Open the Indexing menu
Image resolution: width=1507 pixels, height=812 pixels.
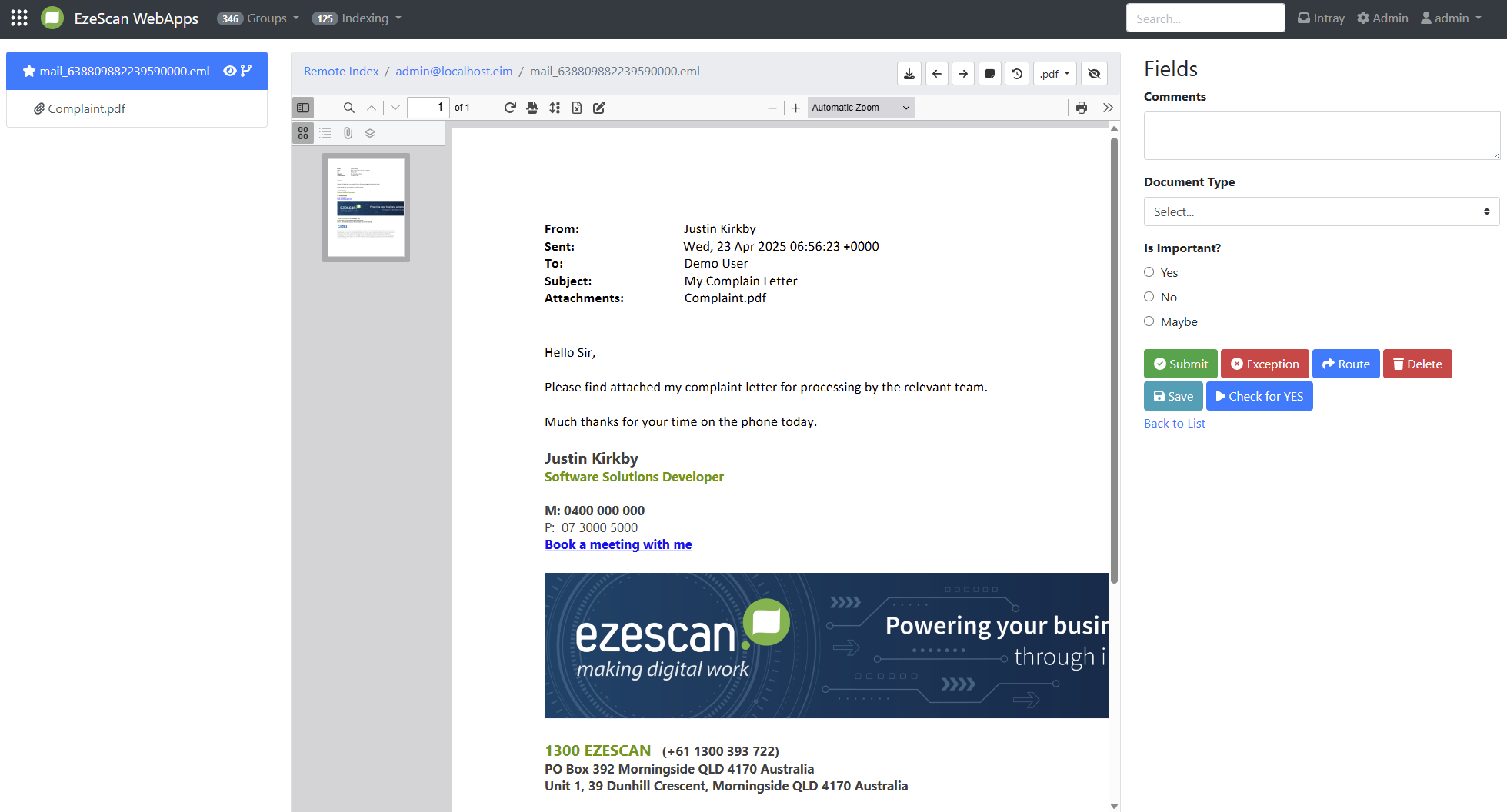357,18
